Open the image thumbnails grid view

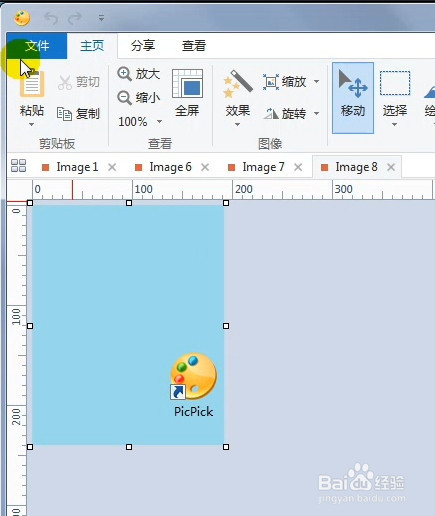coord(19,166)
